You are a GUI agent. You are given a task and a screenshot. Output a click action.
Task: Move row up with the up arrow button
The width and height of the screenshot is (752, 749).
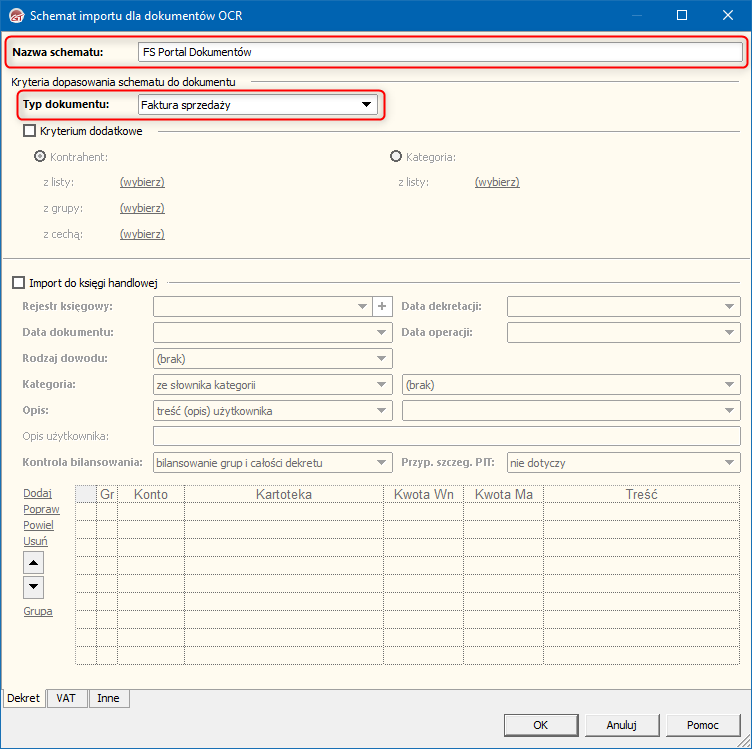(x=34, y=562)
